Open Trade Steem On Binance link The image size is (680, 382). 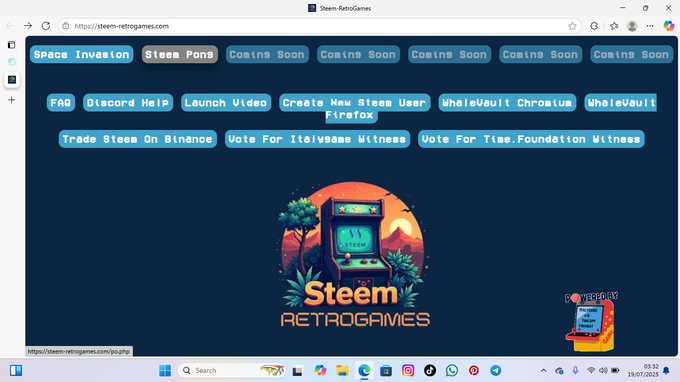pyautogui.click(x=137, y=139)
